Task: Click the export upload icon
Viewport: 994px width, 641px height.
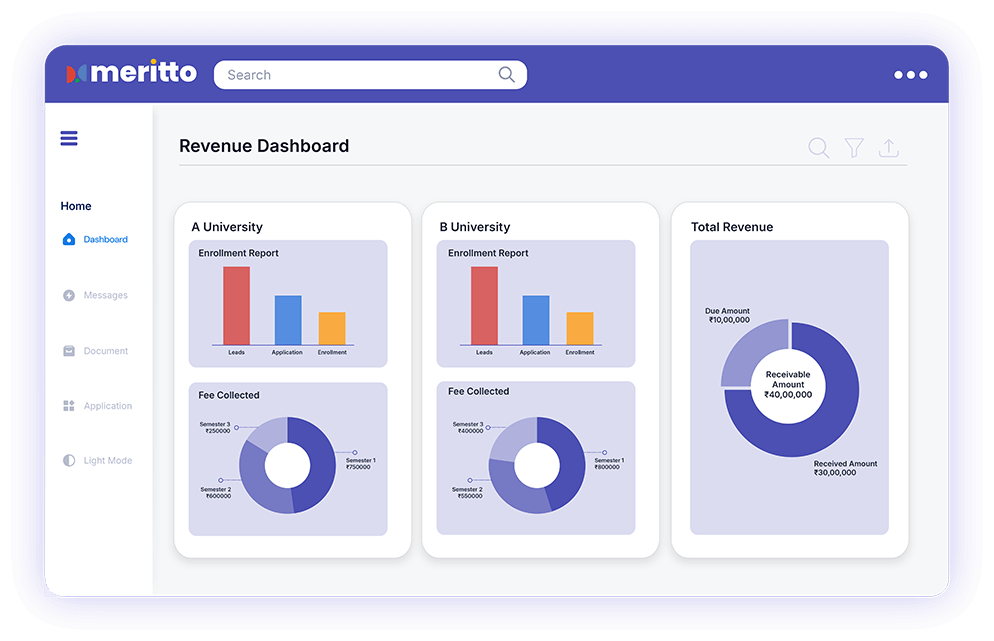Action: coord(888,148)
